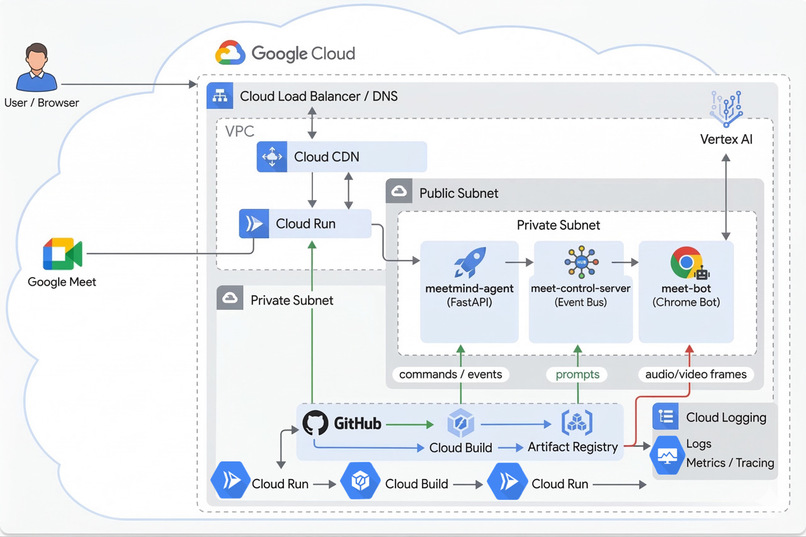
Task: Click the "Google Cloud" title text
Action: (303, 53)
